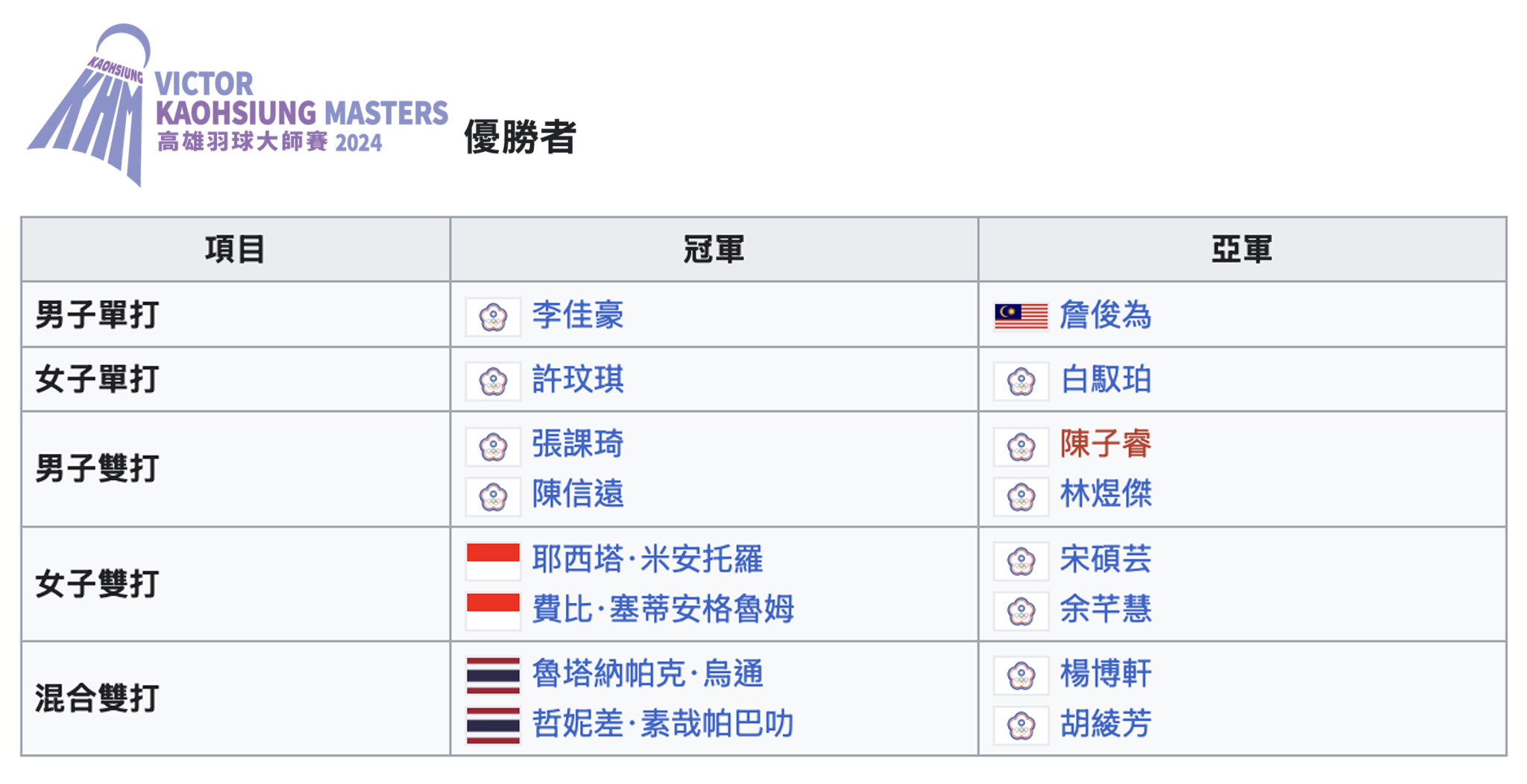Image resolution: width=1527 pixels, height=784 pixels.
Task: Open the 李佳豪 player link
Action: point(578,315)
